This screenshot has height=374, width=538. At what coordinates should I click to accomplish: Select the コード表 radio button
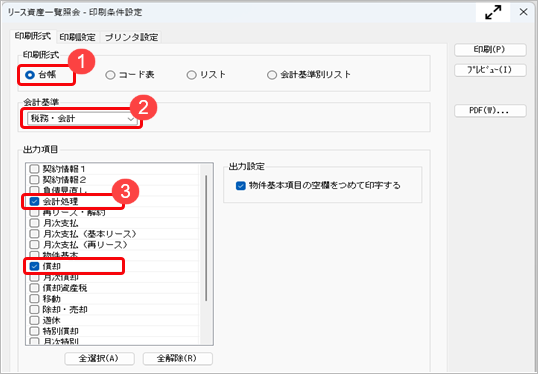point(110,75)
